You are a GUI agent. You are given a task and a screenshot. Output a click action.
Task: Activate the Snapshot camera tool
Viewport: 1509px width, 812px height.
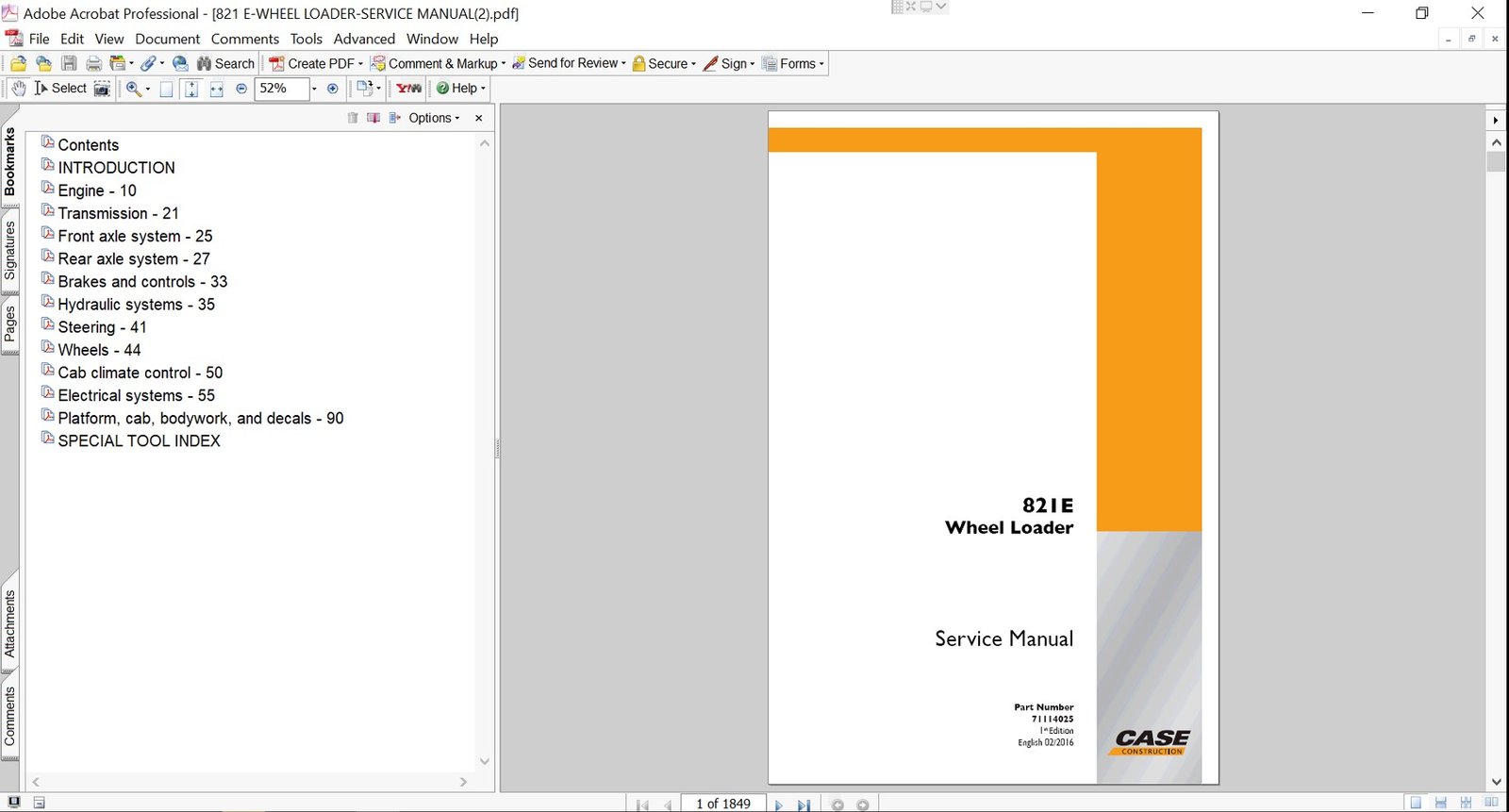[102, 89]
